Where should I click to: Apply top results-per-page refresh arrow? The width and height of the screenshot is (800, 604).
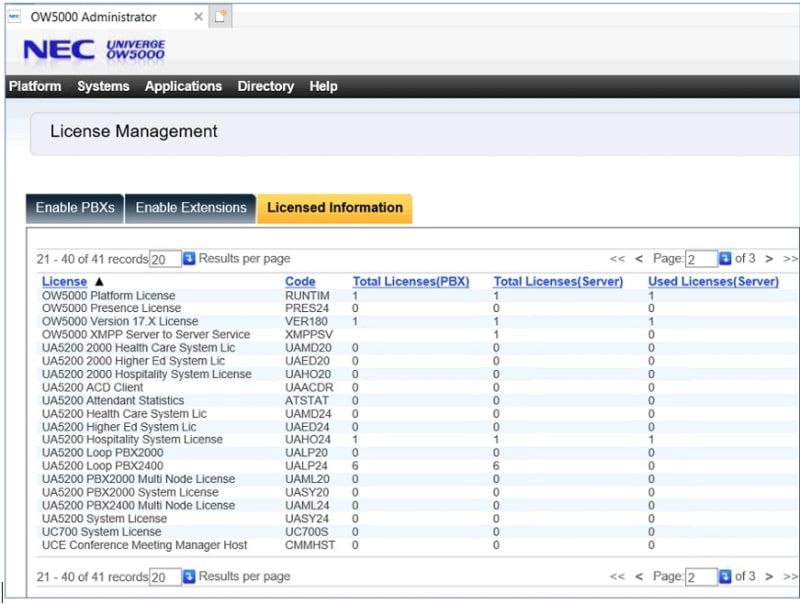189,259
